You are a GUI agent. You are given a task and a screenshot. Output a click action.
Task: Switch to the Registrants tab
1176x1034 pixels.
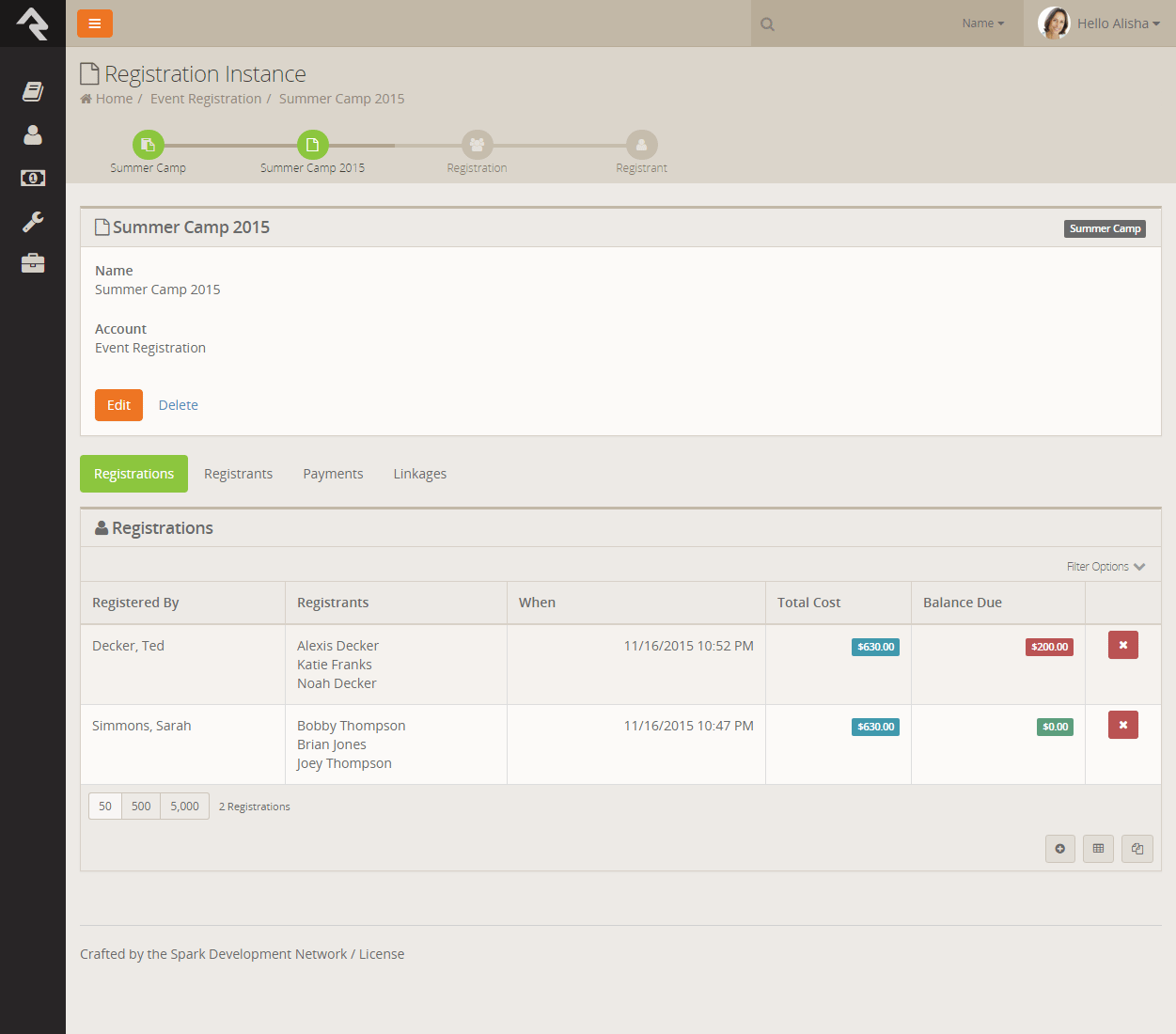(238, 474)
